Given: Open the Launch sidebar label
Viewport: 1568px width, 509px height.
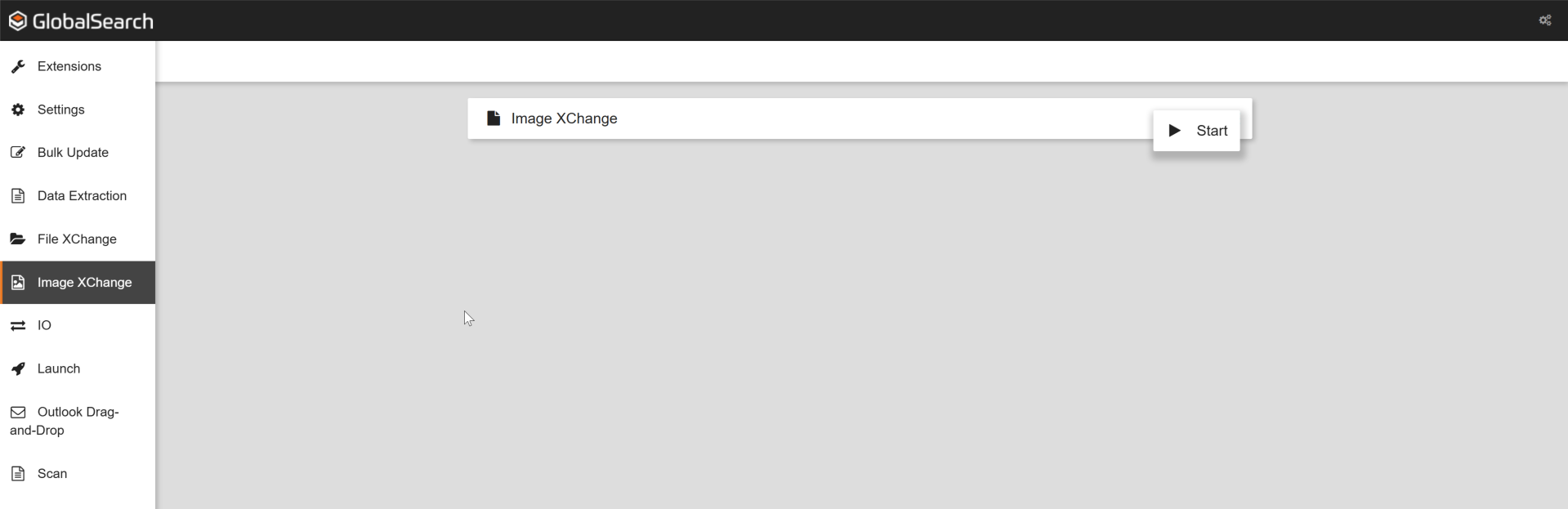Looking at the screenshot, I should (59, 369).
